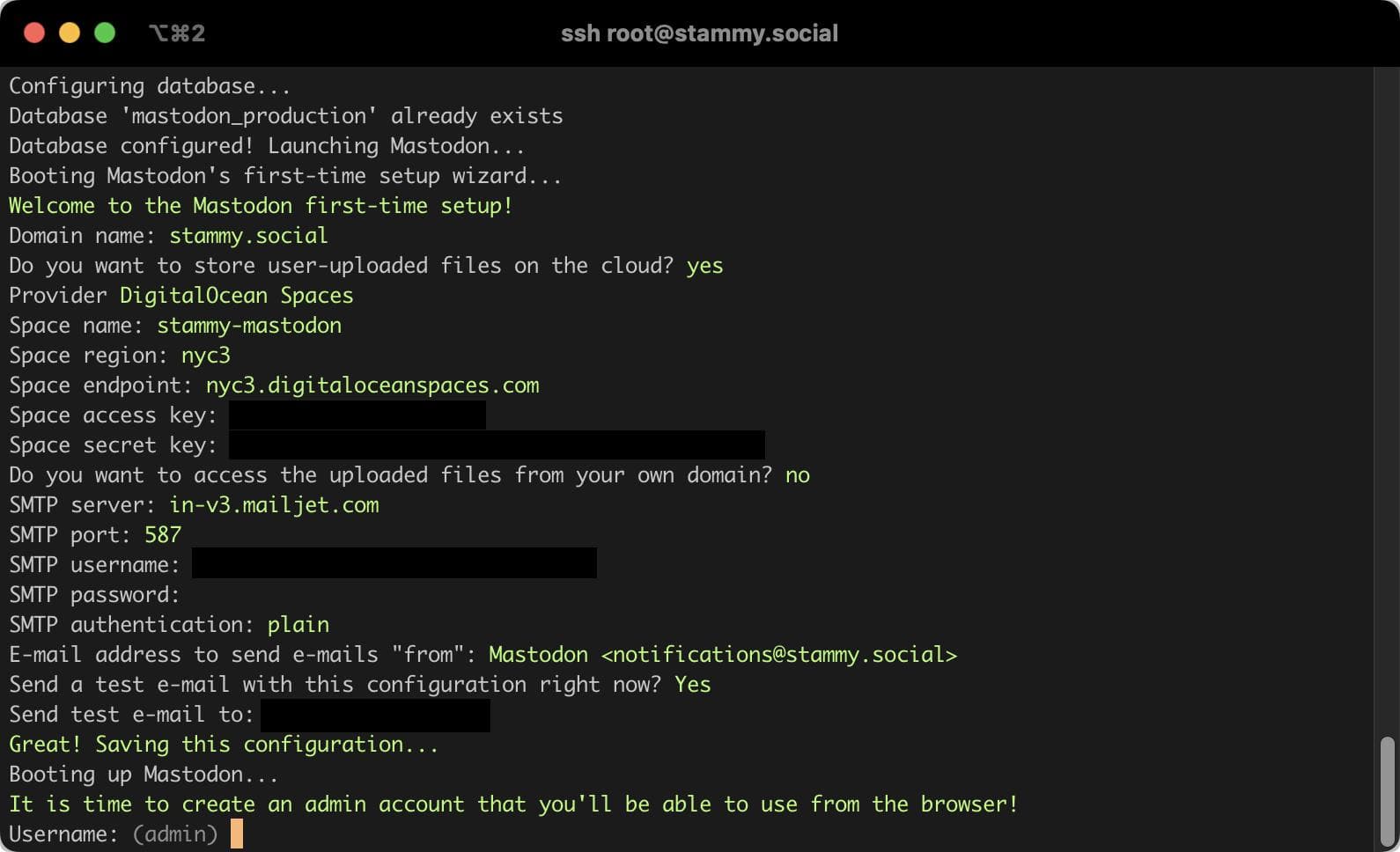The height and width of the screenshot is (852, 1400).
Task: Click the stammy.social domain name value
Action: 248,236
